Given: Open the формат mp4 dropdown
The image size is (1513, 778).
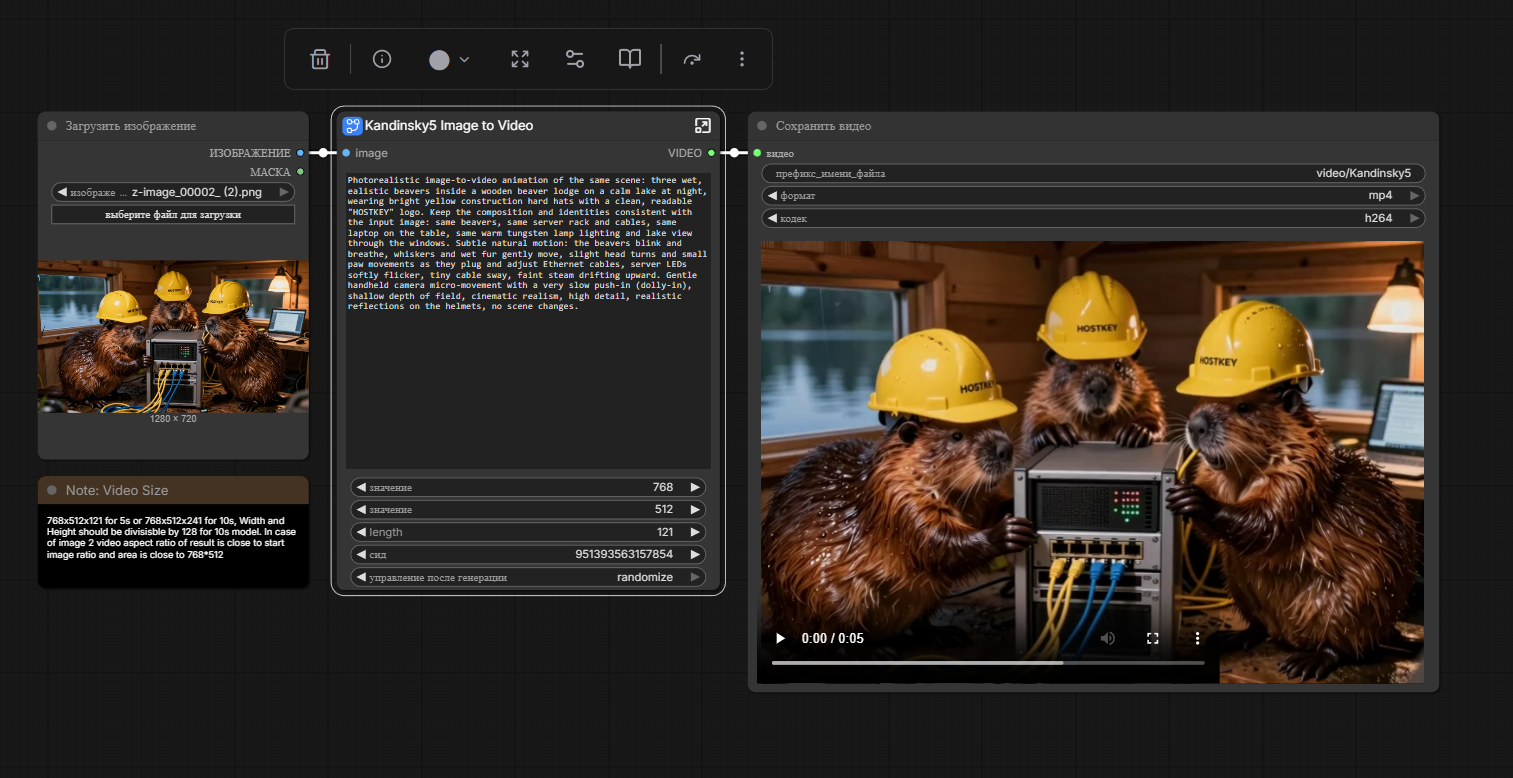Looking at the screenshot, I should (x=1092, y=196).
